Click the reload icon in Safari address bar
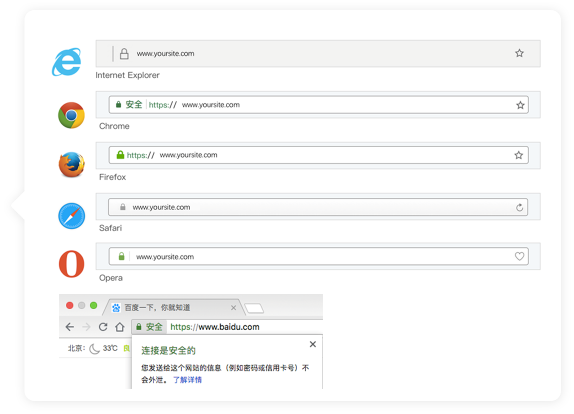This screenshot has width=574, height=414. (x=519, y=208)
